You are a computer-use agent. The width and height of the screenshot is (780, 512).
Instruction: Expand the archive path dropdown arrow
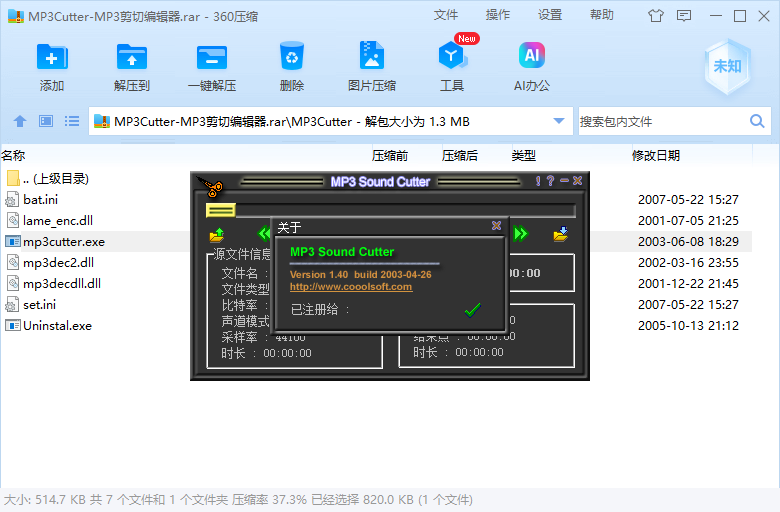coord(559,121)
